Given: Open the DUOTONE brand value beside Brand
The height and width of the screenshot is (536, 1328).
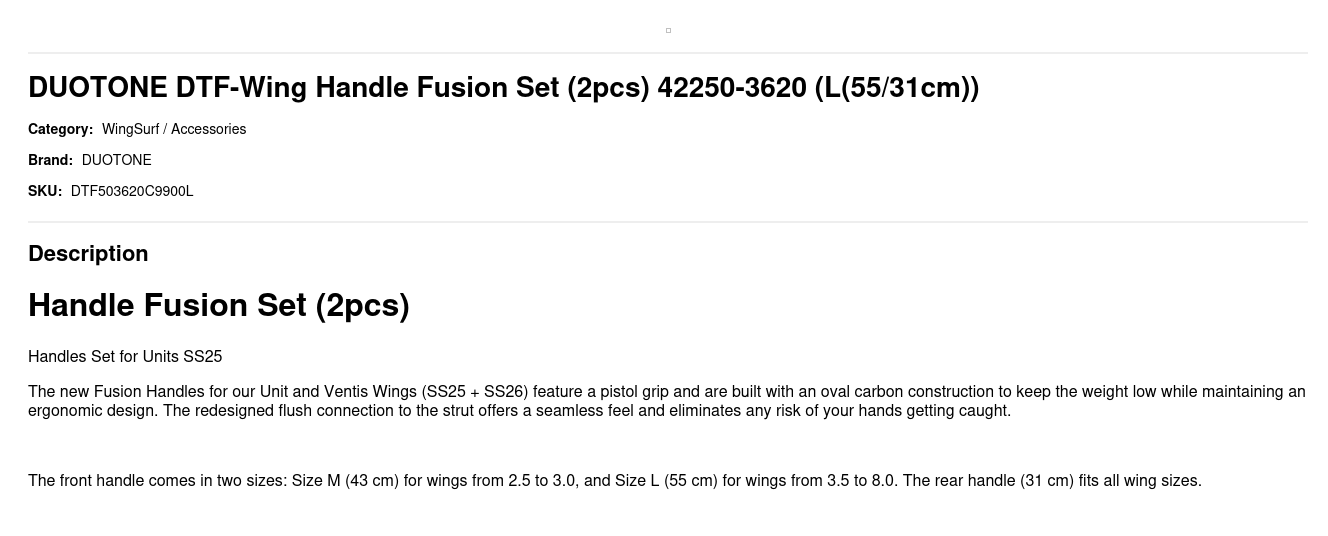Looking at the screenshot, I should click(x=117, y=160).
